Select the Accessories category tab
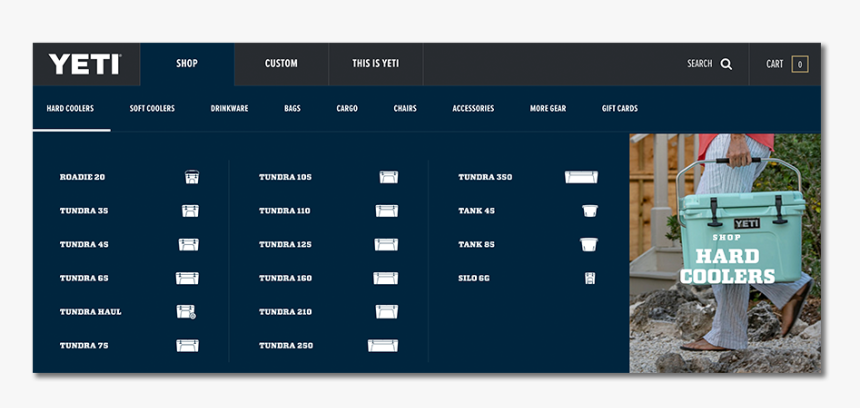This screenshot has width=860, height=408. (473, 109)
